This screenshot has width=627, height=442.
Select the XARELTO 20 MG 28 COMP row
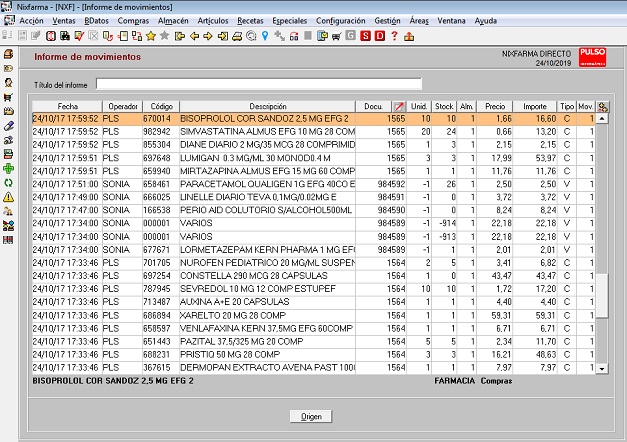coord(314,315)
